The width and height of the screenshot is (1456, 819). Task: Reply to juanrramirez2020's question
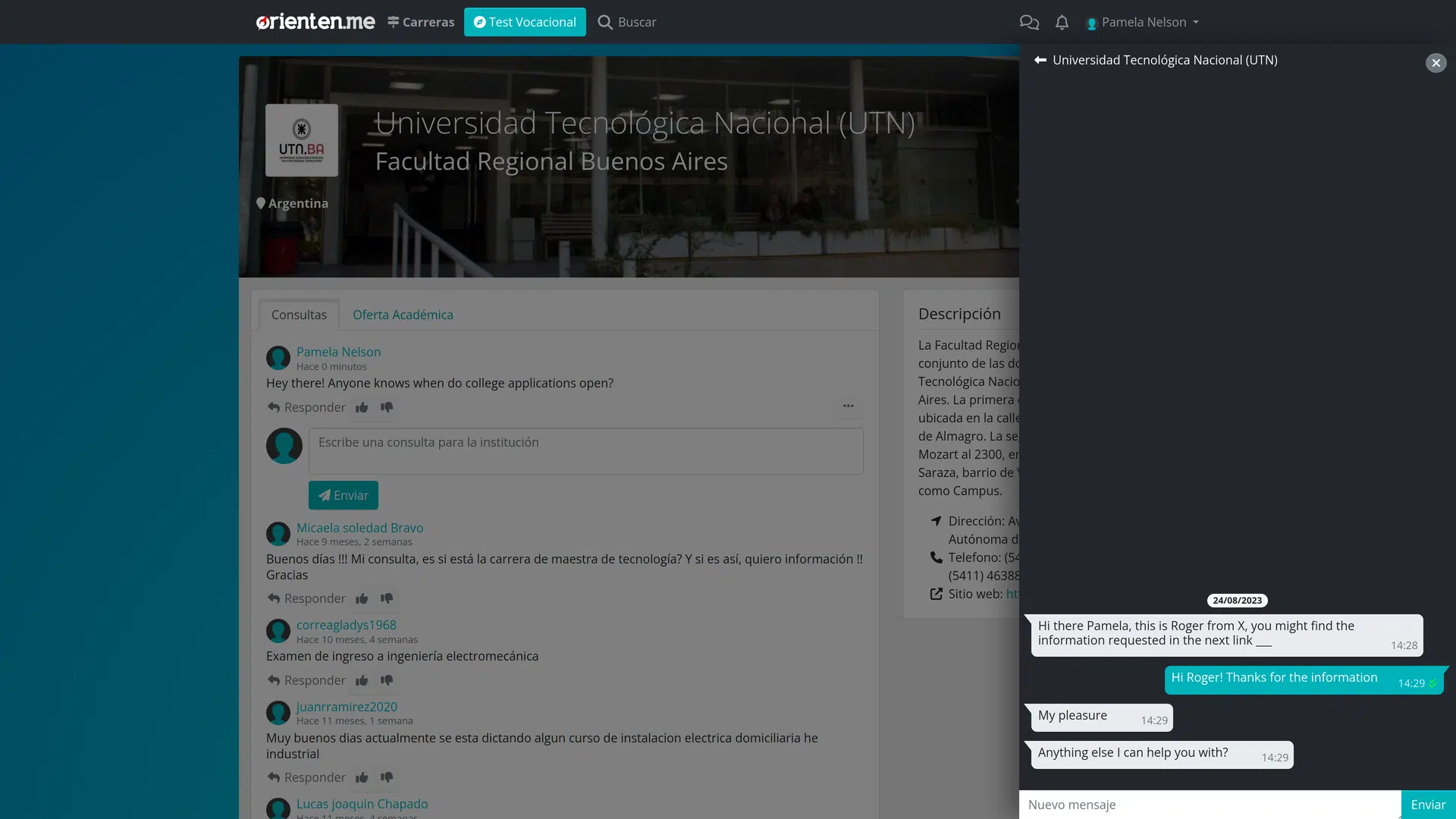tap(306, 777)
